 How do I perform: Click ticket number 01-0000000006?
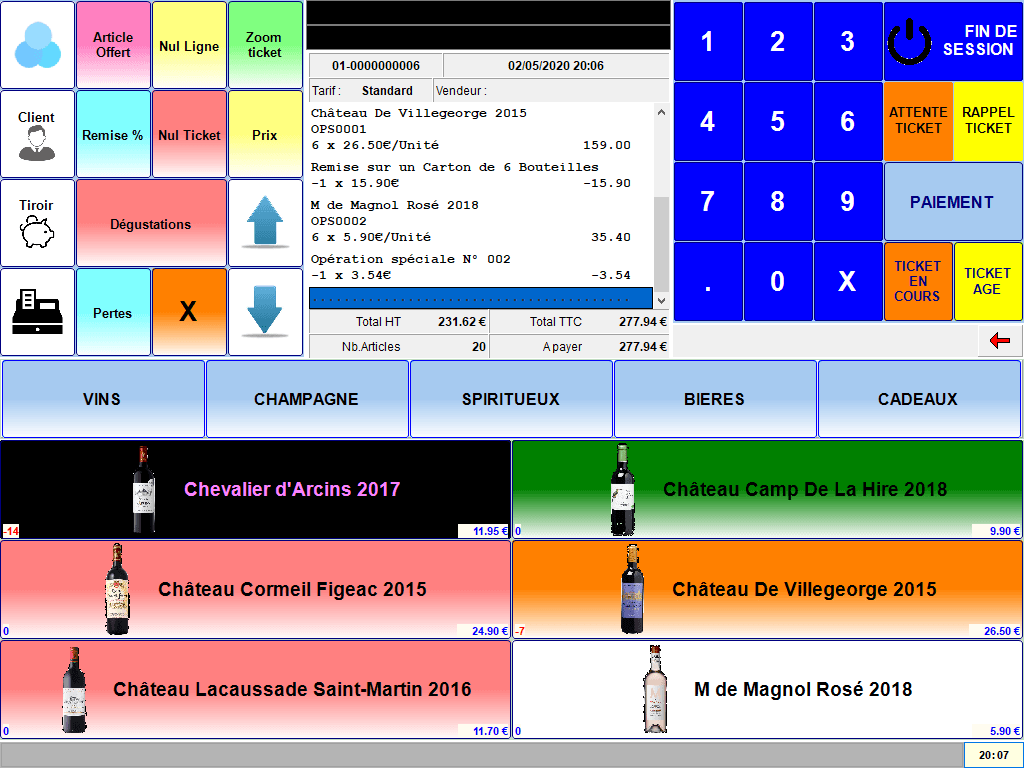point(376,66)
